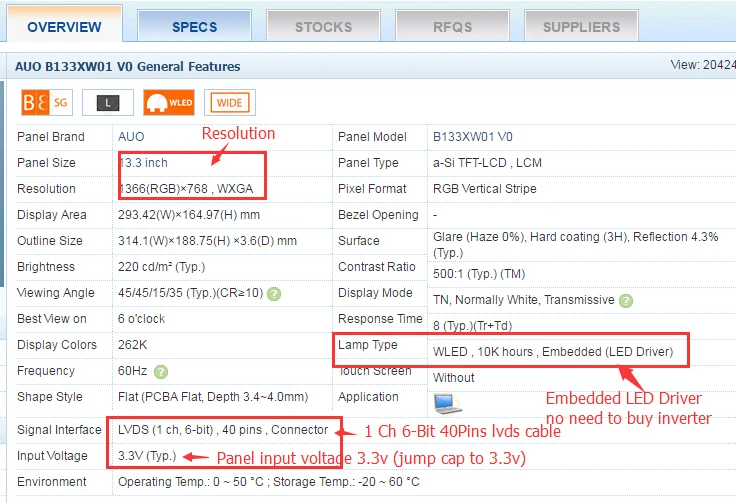Screen dimensions: 736x503
Task: Click the 'Panel Model' label
Action: [372, 137]
